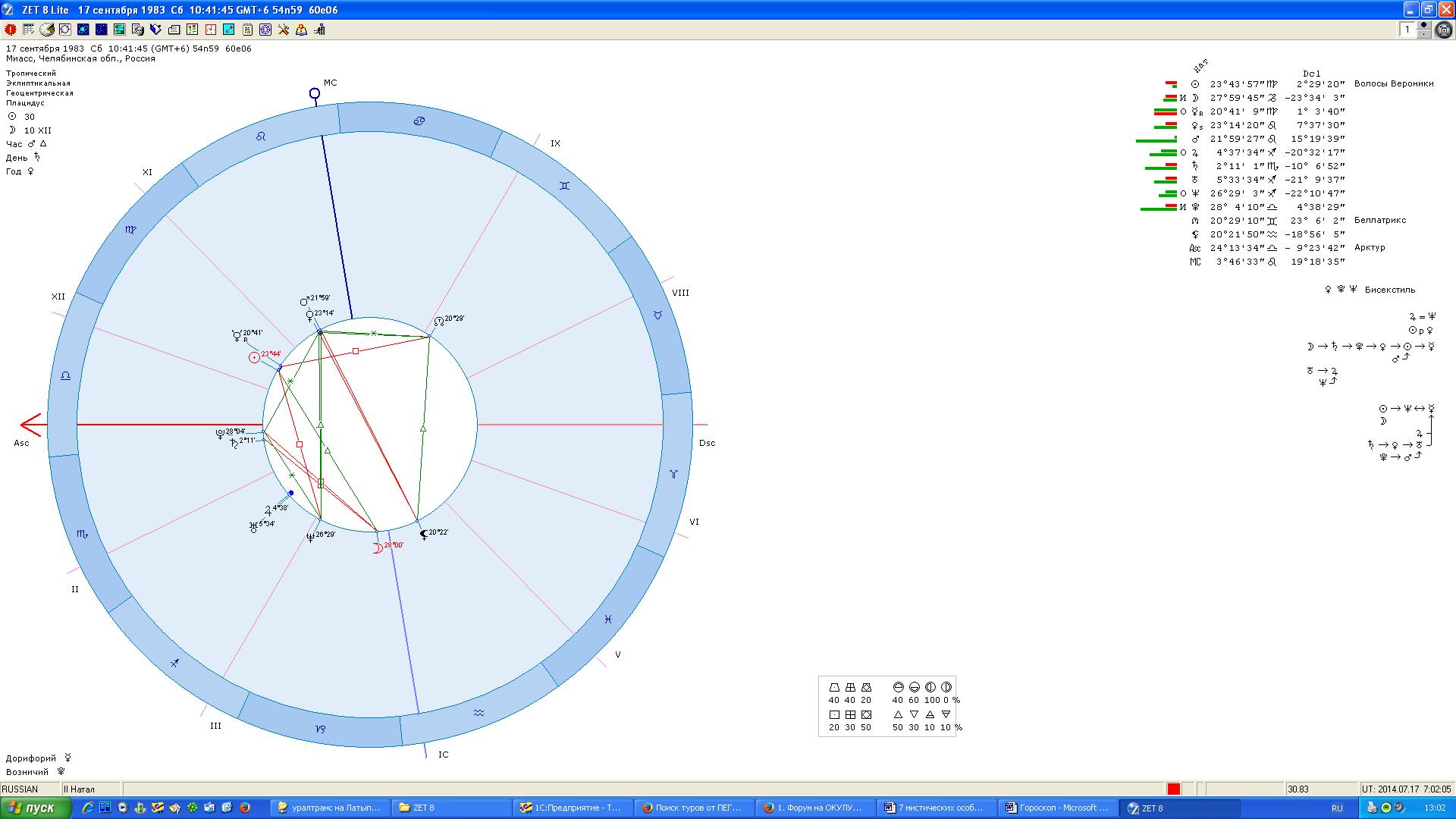Click the round fullscreen chart button
1456x819 pixels.
(1444, 30)
